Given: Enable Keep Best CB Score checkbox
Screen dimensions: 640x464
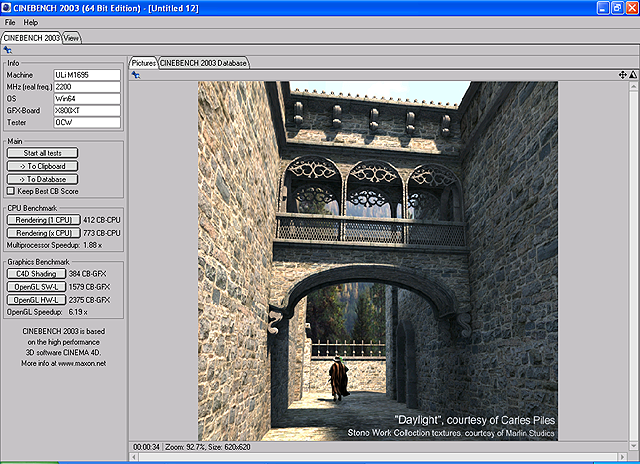Looking at the screenshot, I should (11, 191).
